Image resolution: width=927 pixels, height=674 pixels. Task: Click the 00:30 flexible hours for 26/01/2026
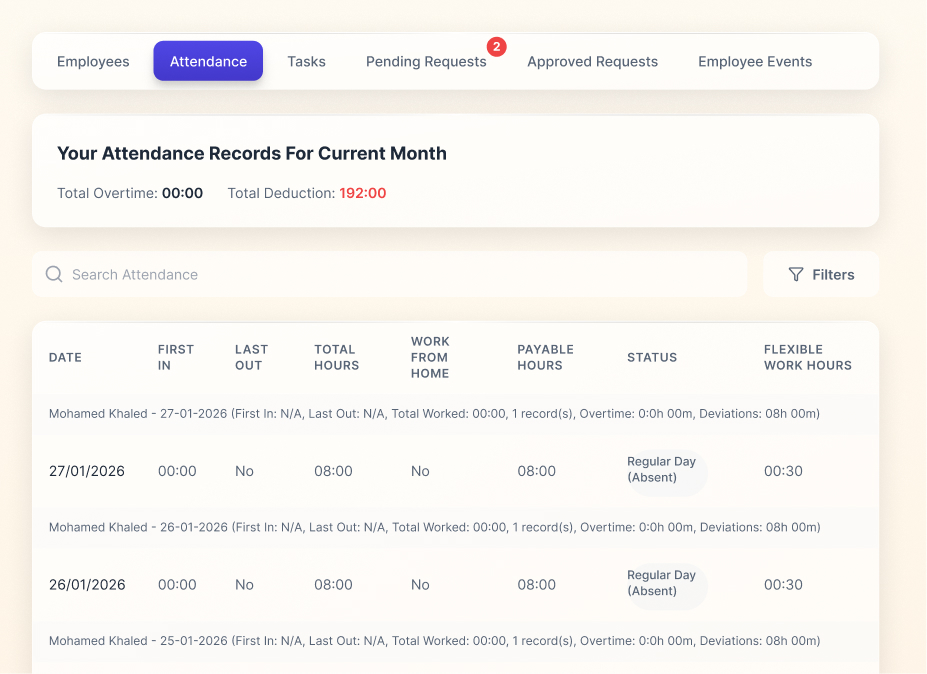click(x=783, y=585)
